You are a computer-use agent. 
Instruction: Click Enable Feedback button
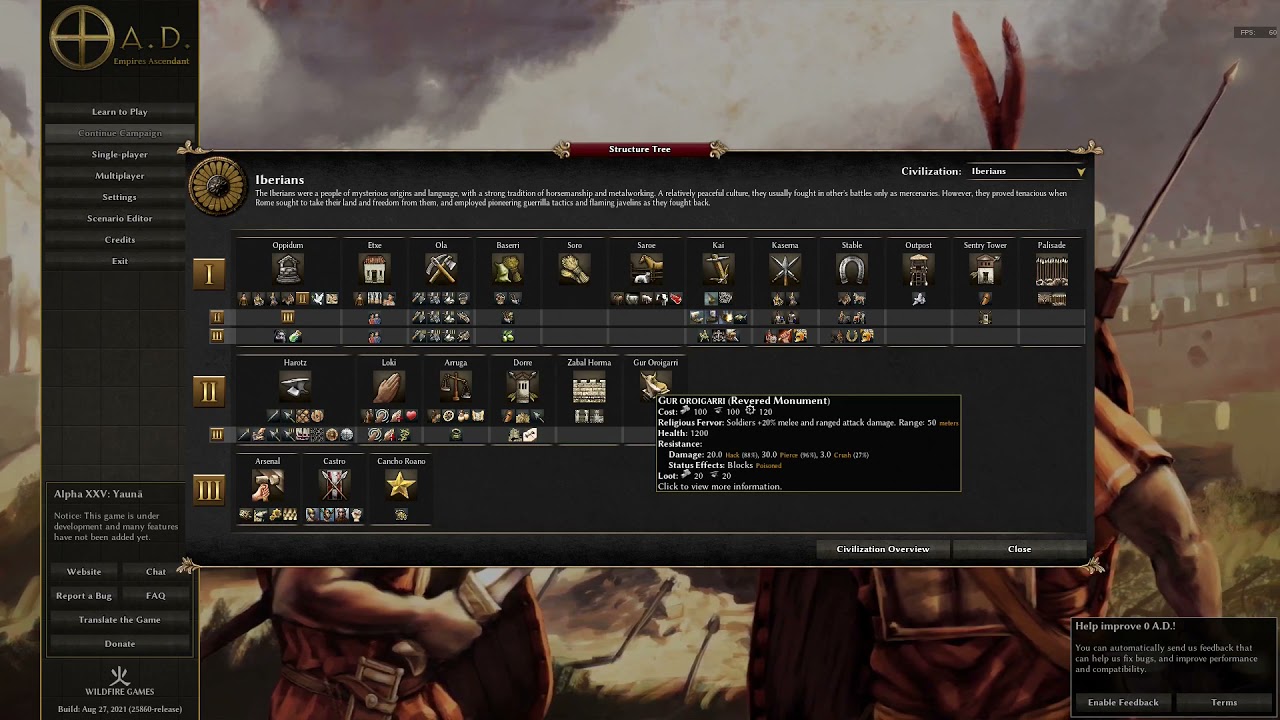(1123, 702)
